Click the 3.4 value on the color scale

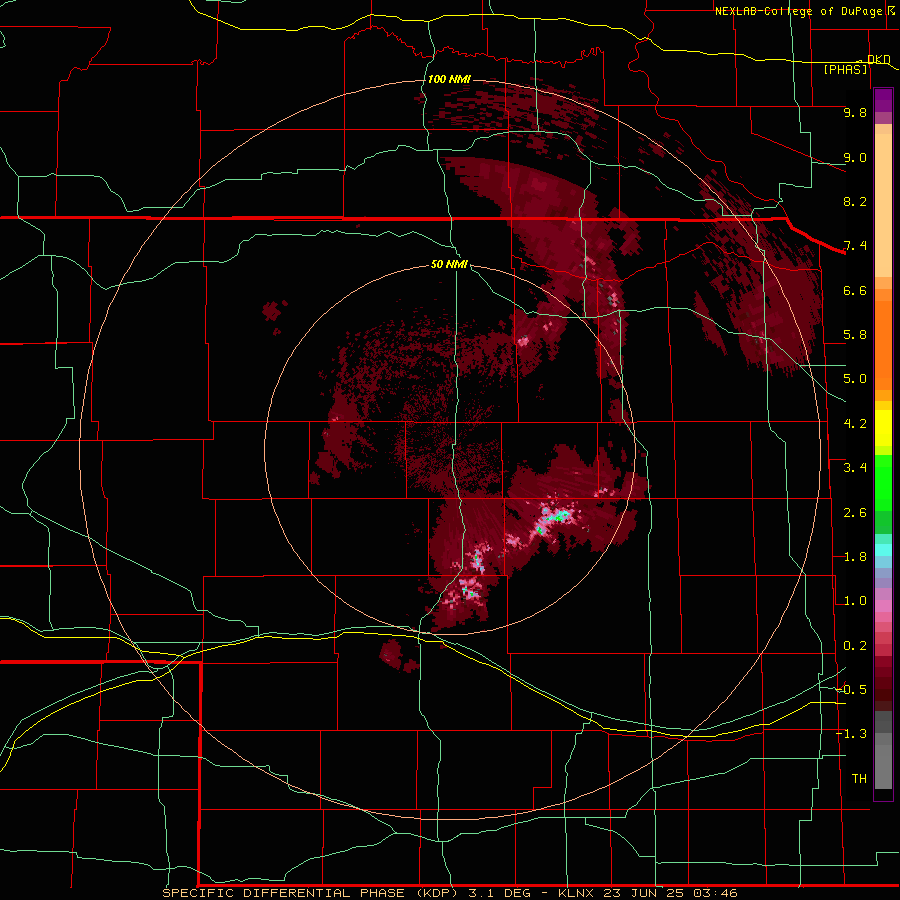click(x=855, y=468)
